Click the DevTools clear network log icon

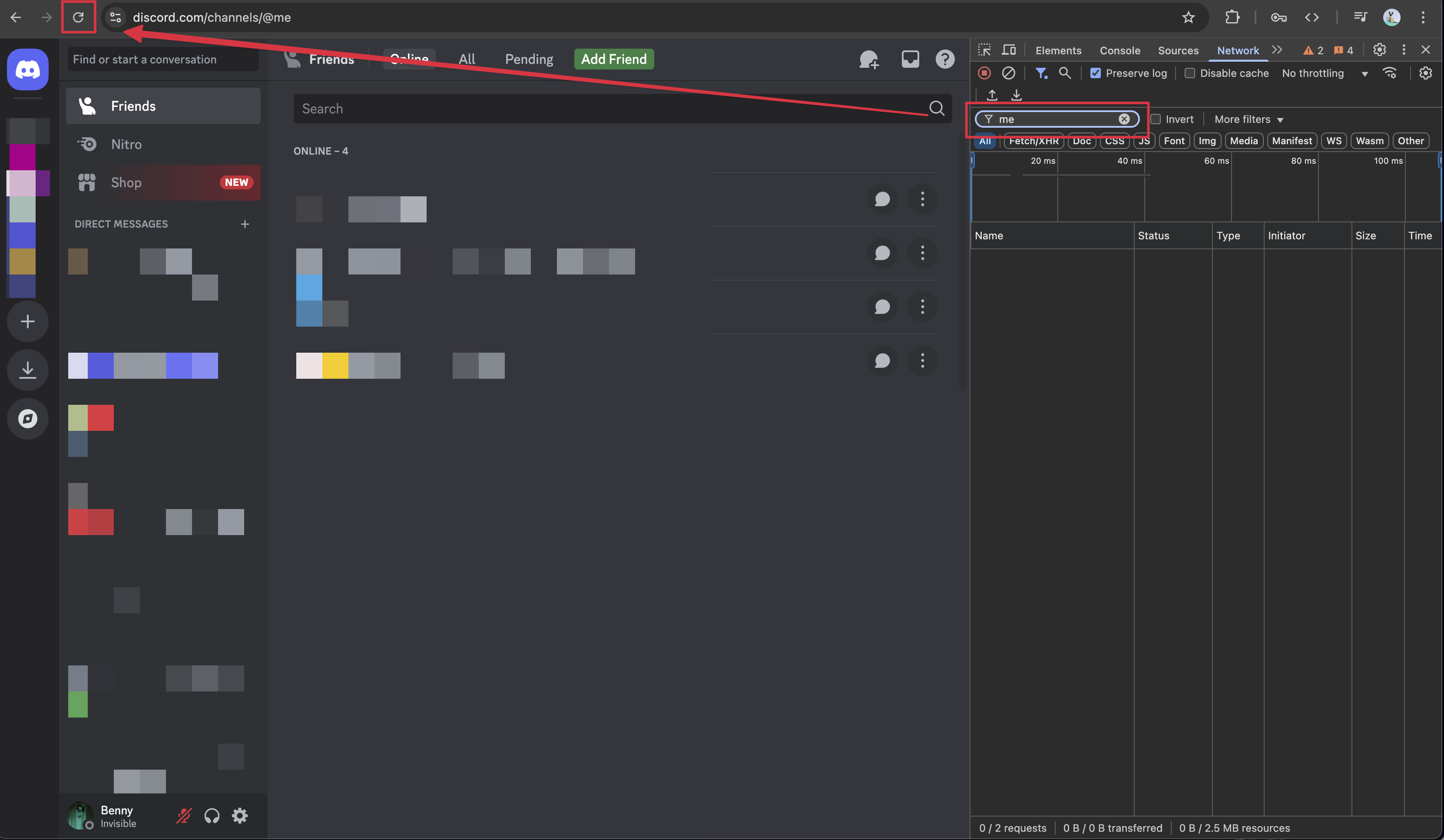point(1009,73)
